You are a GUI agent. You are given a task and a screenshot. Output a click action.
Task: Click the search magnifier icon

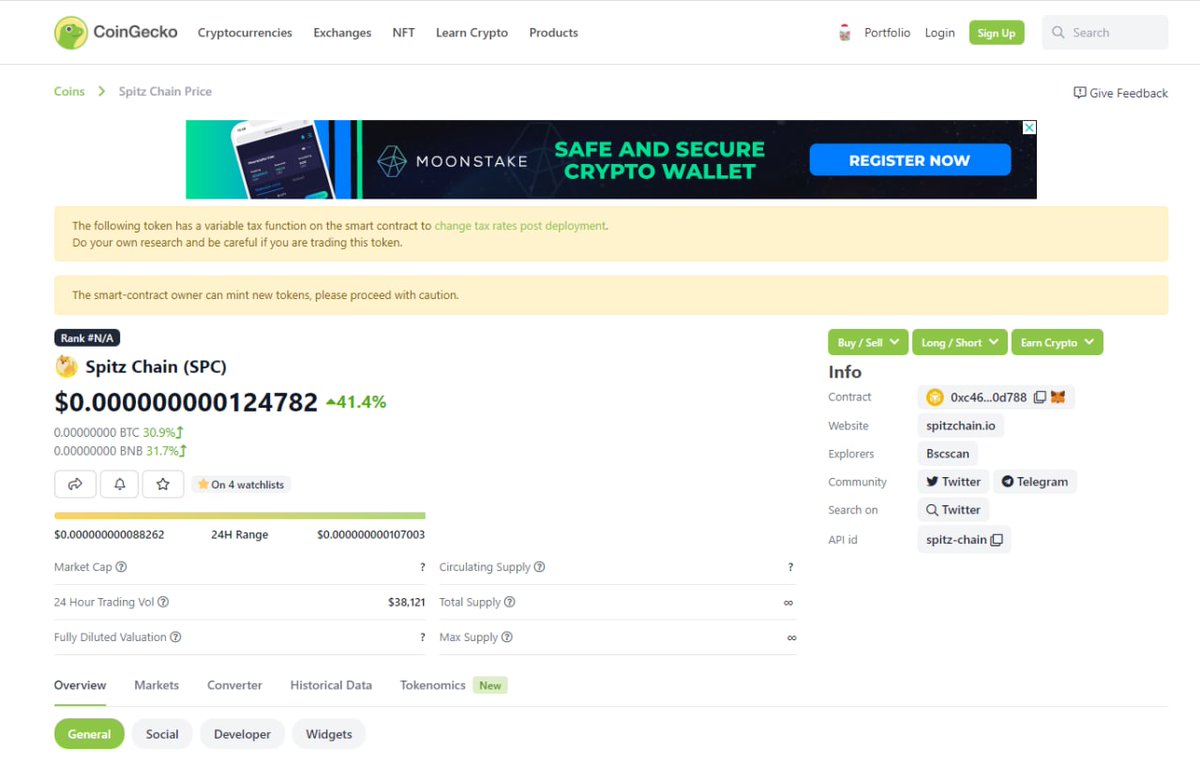pos(1058,33)
